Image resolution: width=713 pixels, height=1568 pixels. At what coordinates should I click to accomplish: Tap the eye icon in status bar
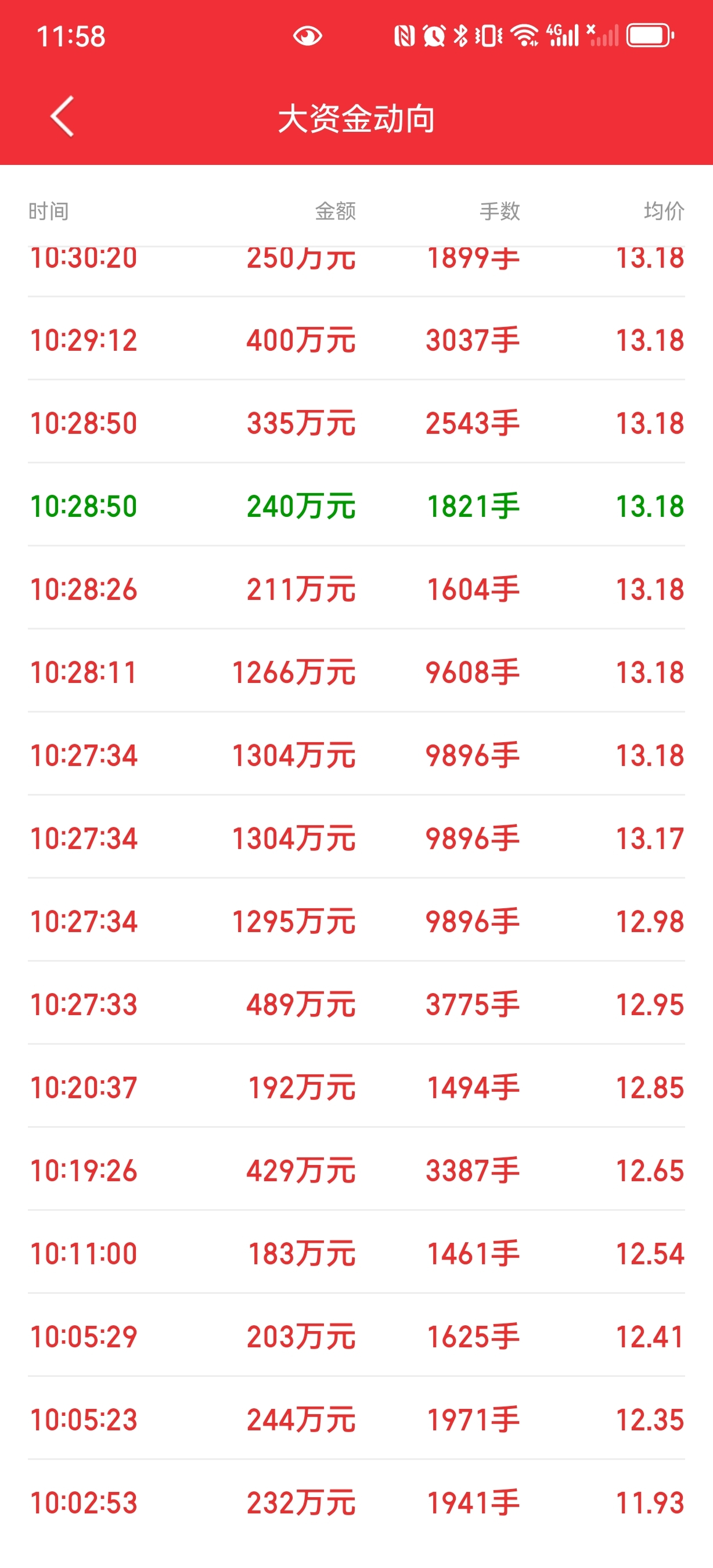(307, 36)
